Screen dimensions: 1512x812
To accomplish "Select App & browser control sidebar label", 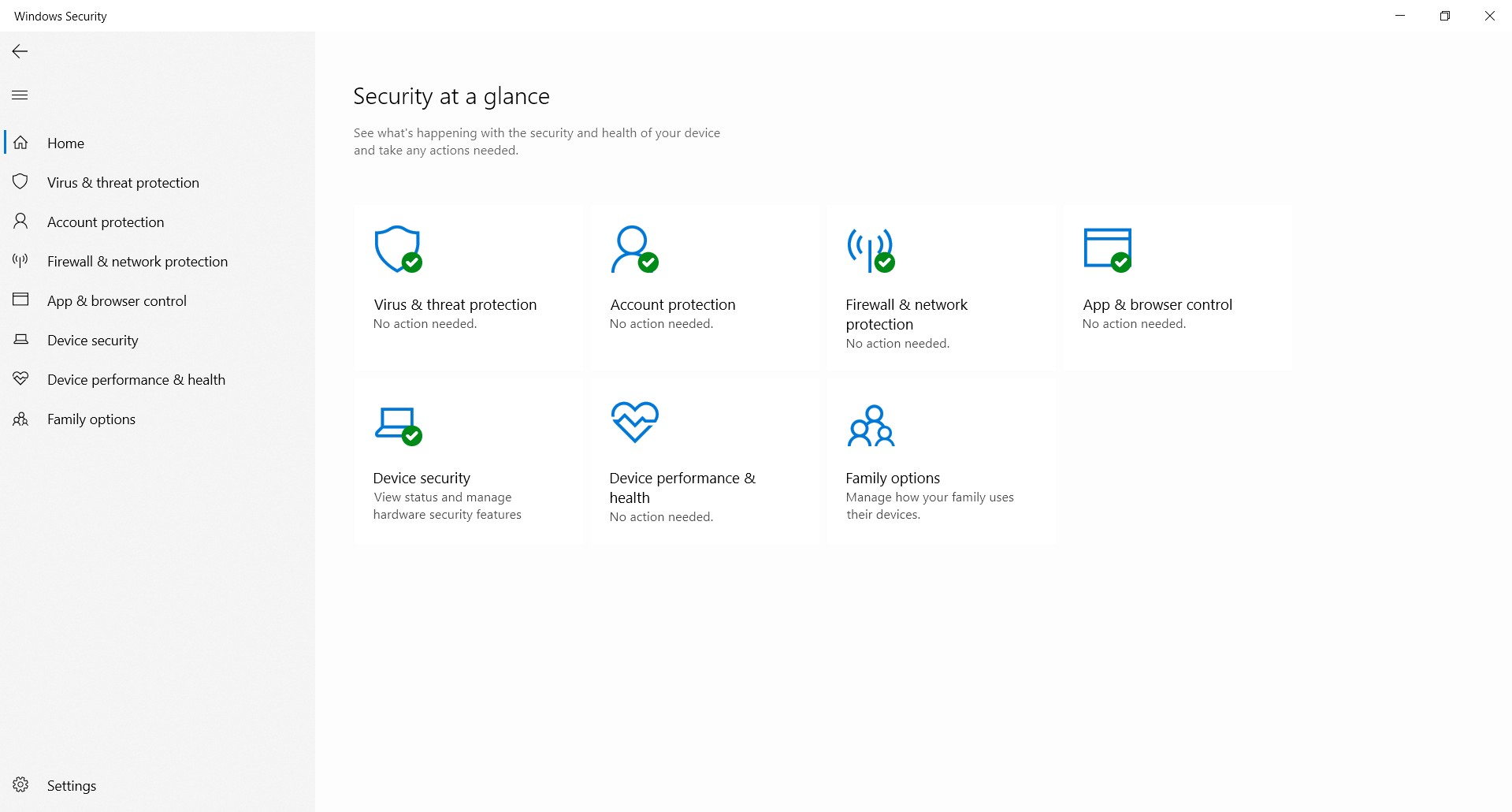I will [117, 301].
